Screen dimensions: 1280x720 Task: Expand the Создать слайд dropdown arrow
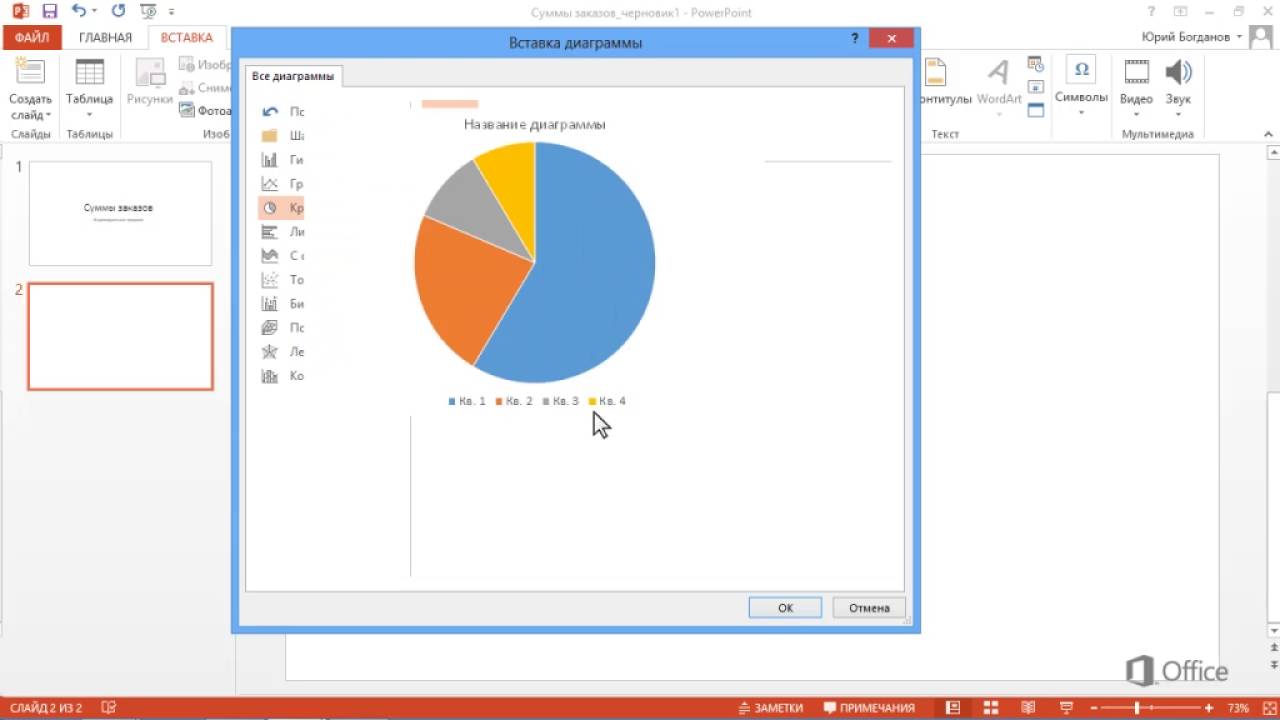[47, 115]
